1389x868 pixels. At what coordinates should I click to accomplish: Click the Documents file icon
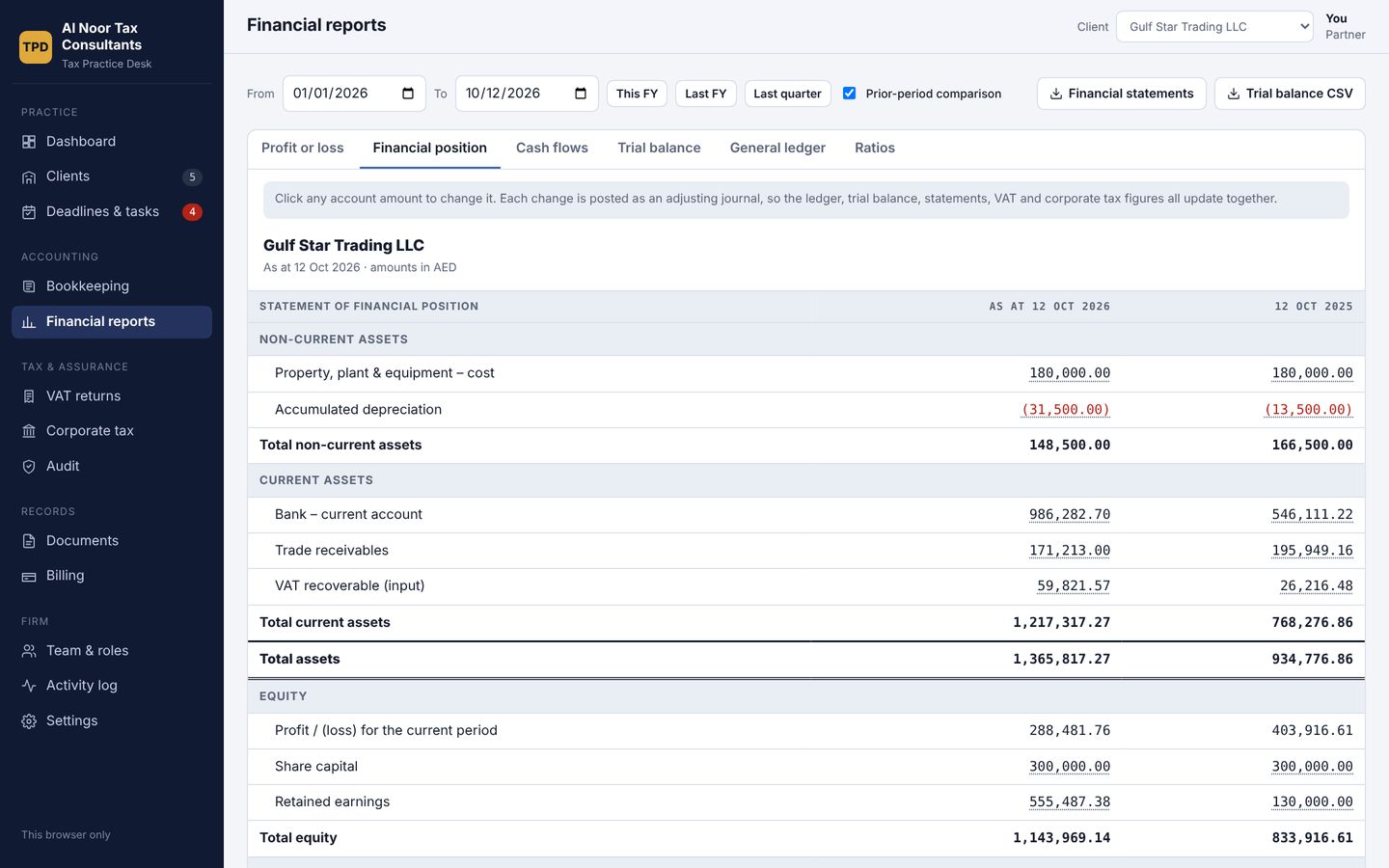tap(29, 541)
